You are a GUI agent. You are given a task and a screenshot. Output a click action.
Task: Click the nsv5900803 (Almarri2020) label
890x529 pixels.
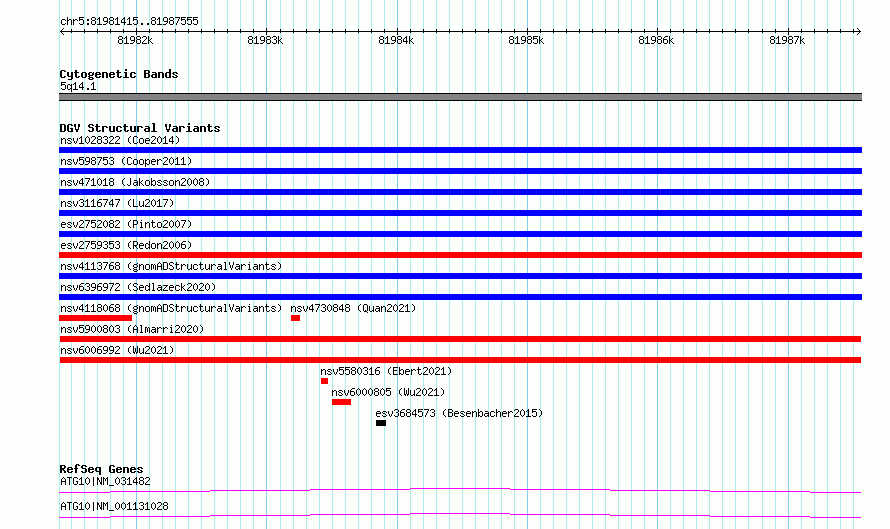132,329
